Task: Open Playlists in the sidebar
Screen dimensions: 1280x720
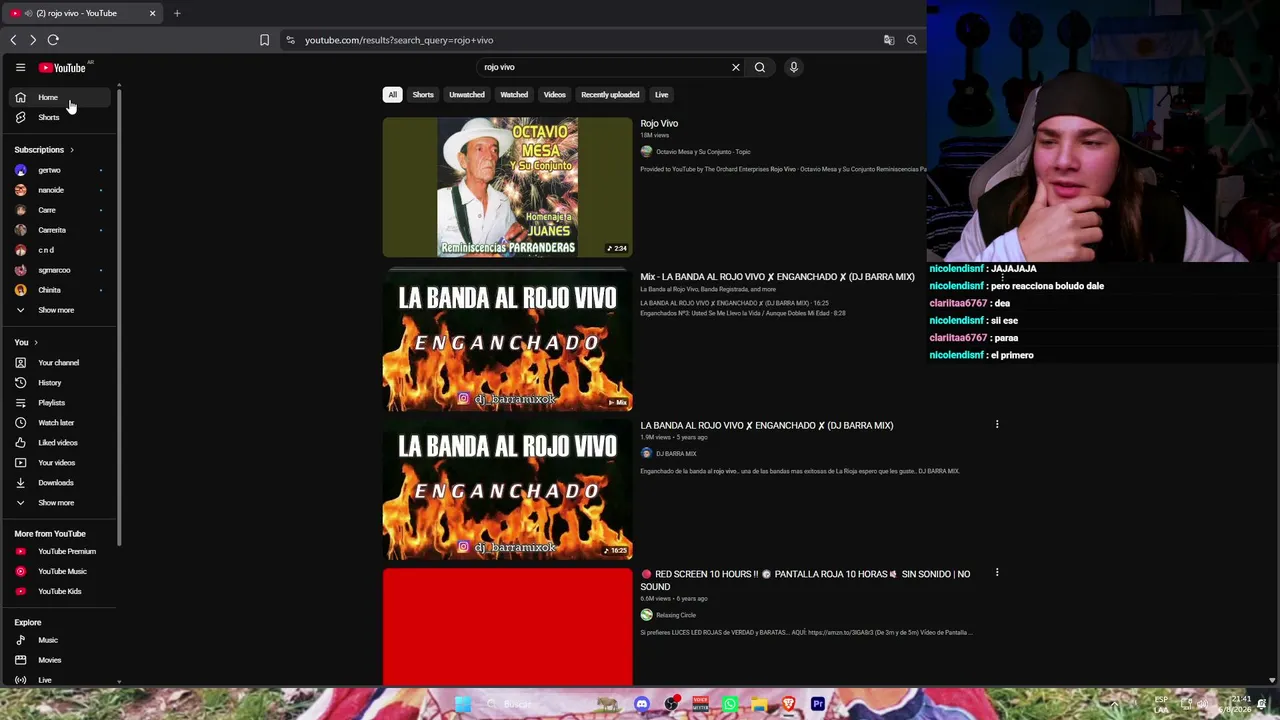Action: pos(60,403)
